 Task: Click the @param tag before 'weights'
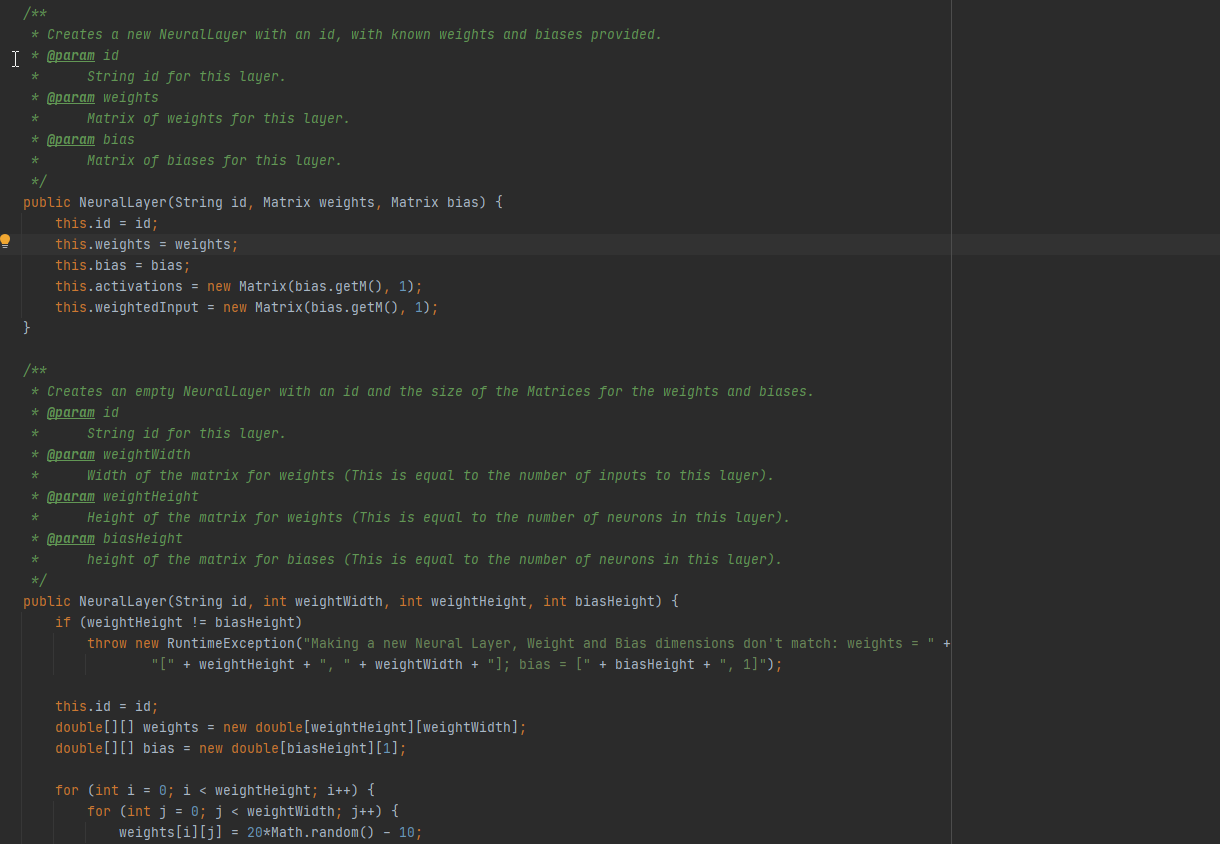pyautogui.click(x=70, y=98)
